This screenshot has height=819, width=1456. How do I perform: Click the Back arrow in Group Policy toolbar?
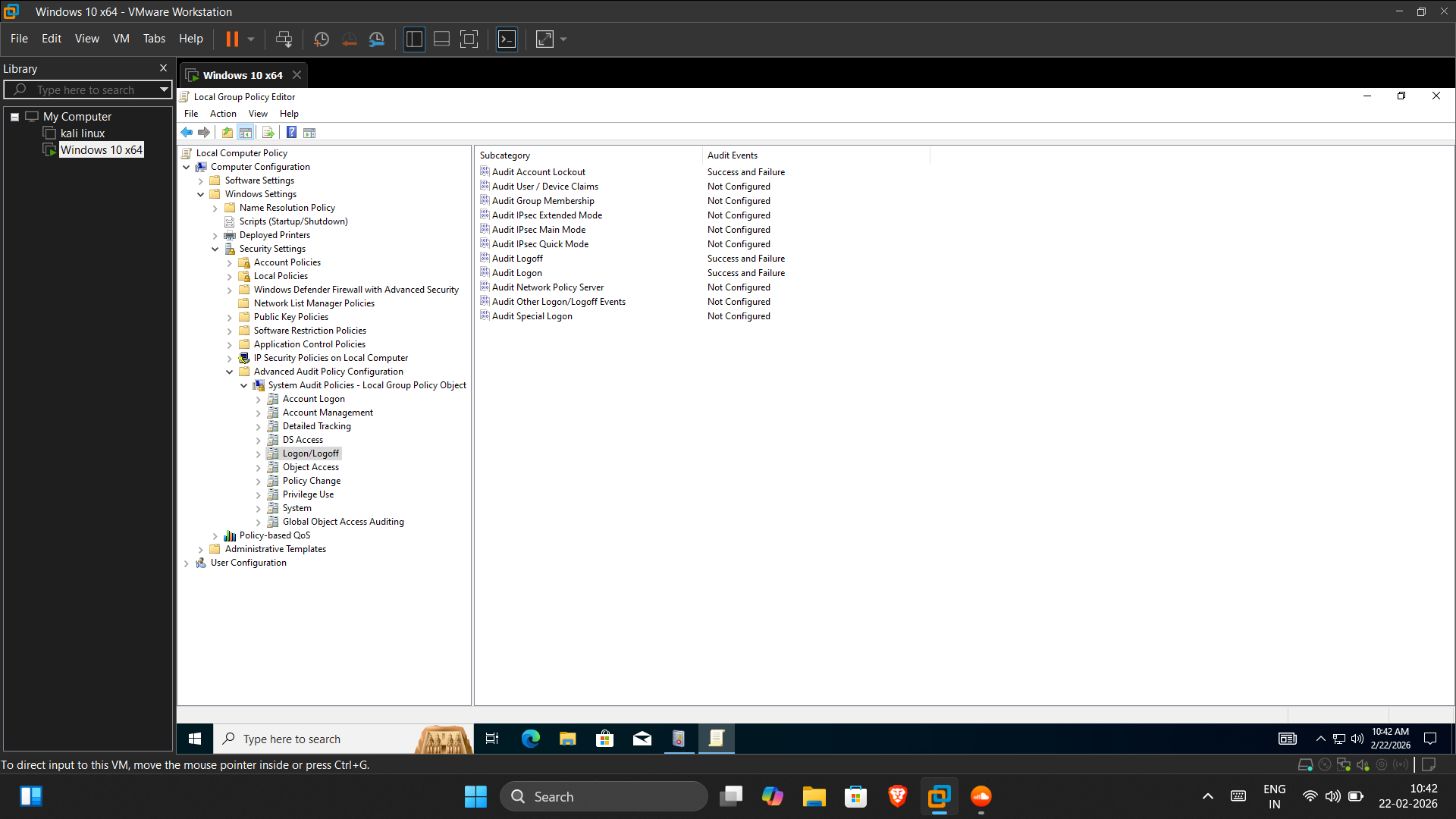[187, 133]
